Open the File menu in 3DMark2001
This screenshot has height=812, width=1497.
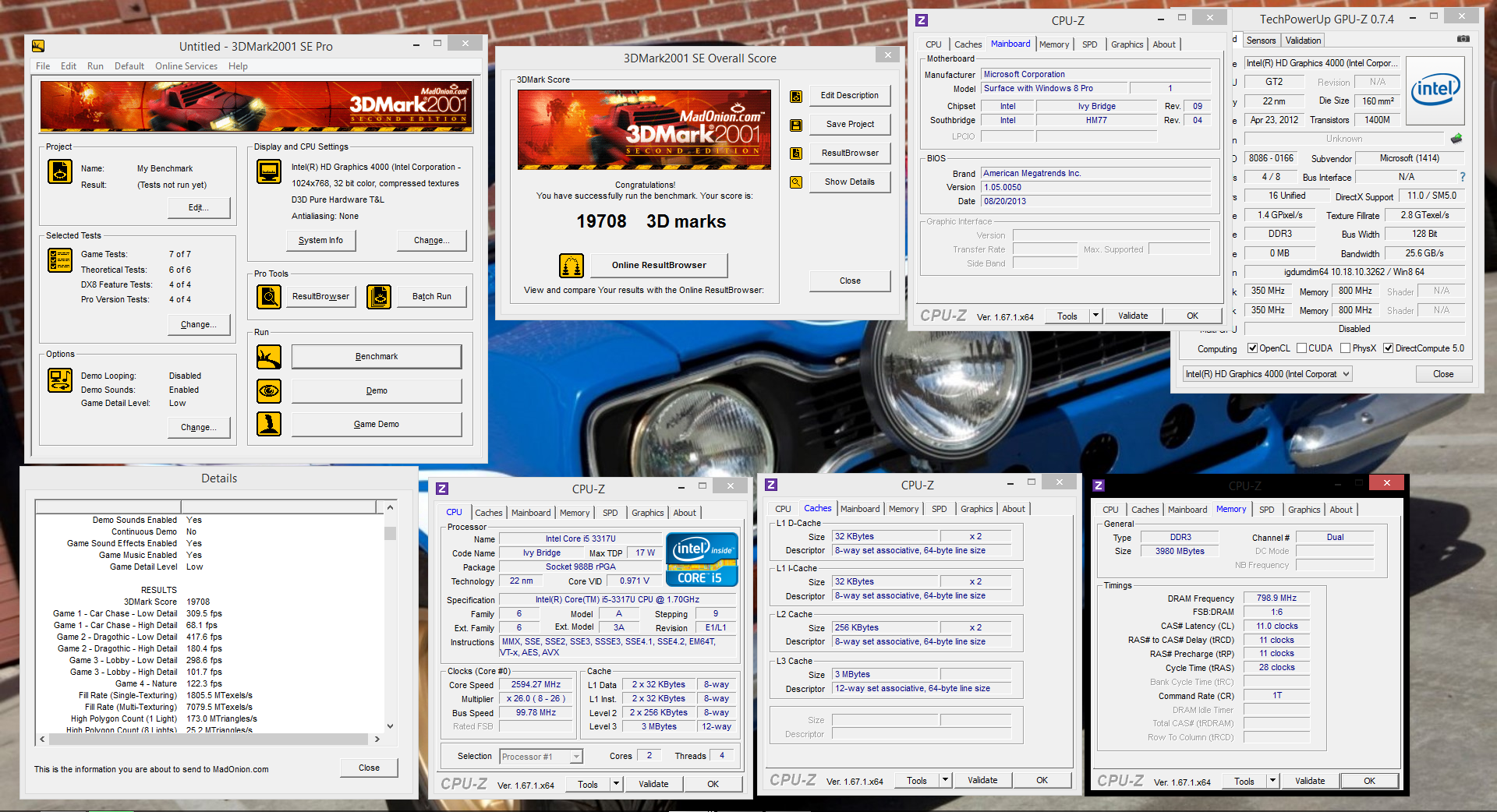pyautogui.click(x=43, y=66)
